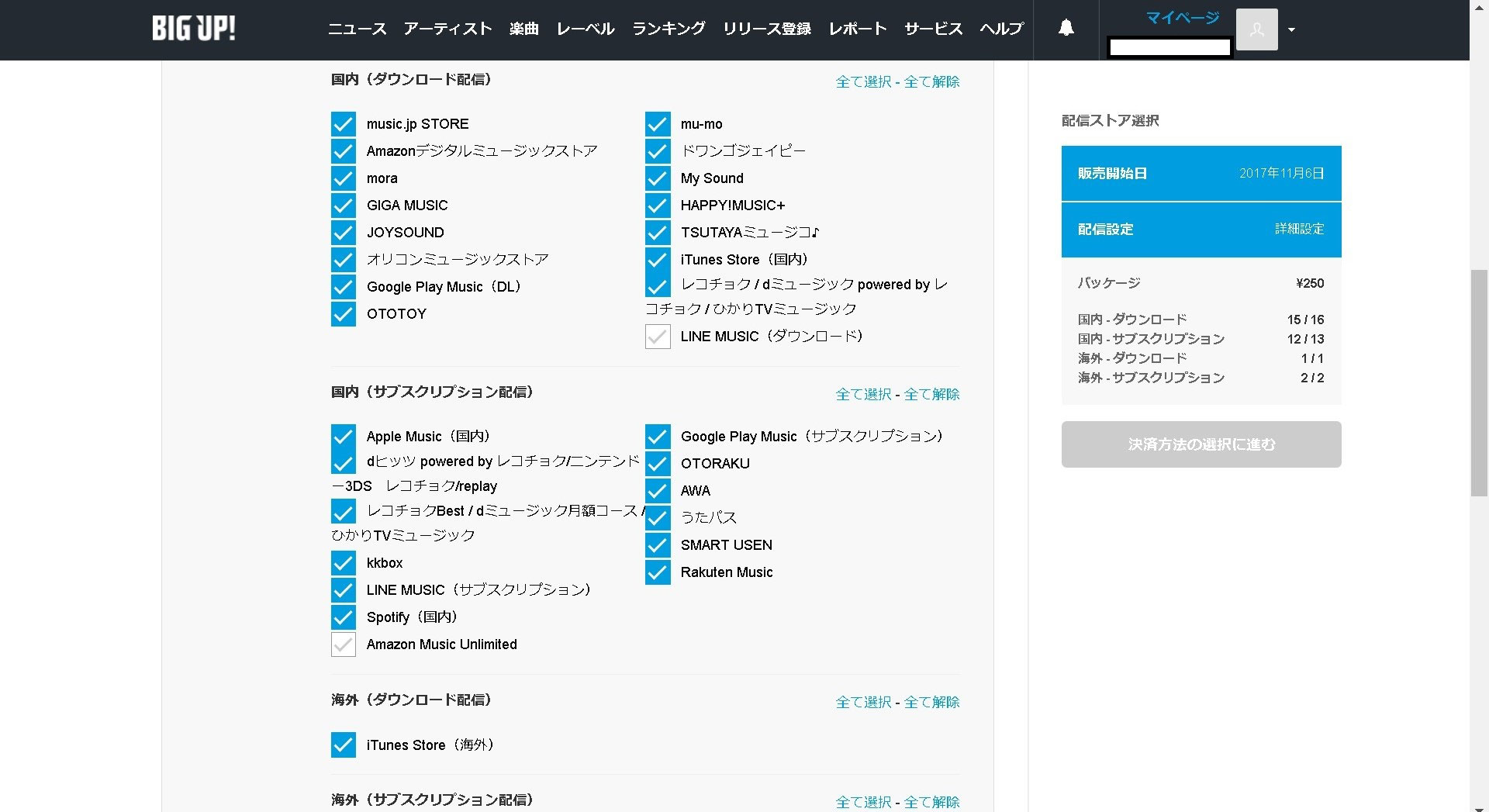Screen dimensions: 1489x812
Task: Toggle iTunes Store (国内) checkbox
Action: tap(658, 260)
